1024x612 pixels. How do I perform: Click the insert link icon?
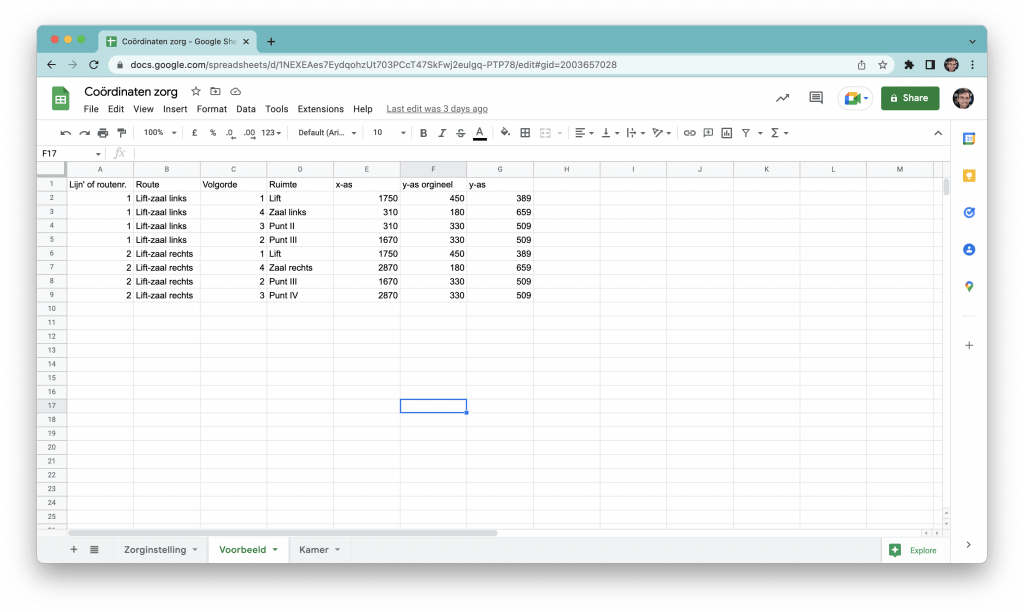[689, 133]
